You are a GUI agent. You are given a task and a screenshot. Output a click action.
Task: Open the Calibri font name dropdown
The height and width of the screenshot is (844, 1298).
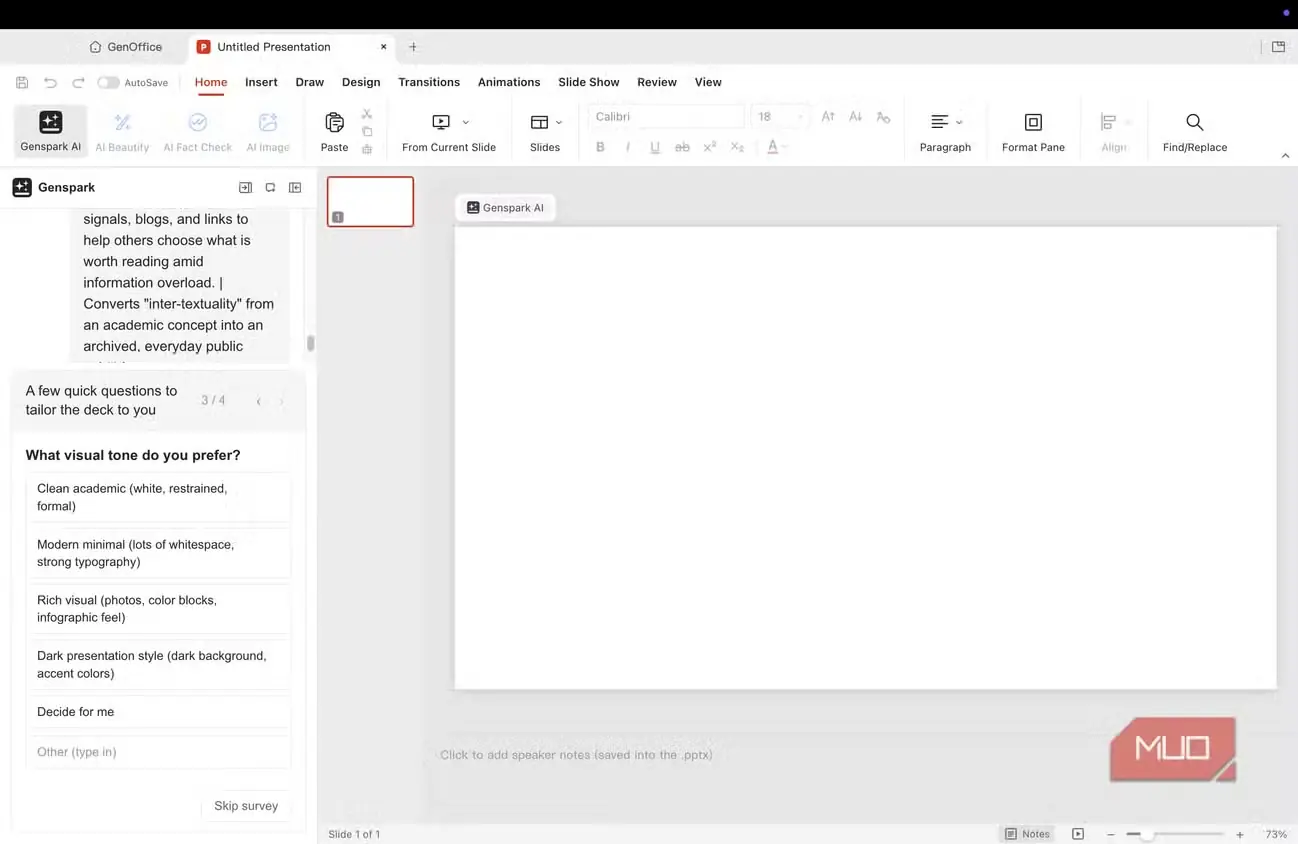coord(665,117)
